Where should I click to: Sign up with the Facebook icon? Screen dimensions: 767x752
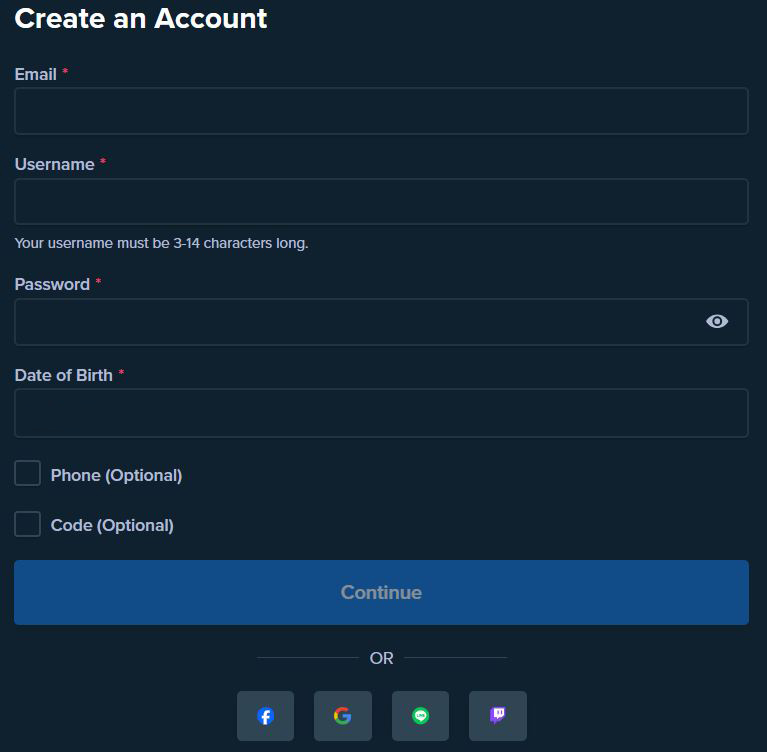pyautogui.click(x=265, y=715)
